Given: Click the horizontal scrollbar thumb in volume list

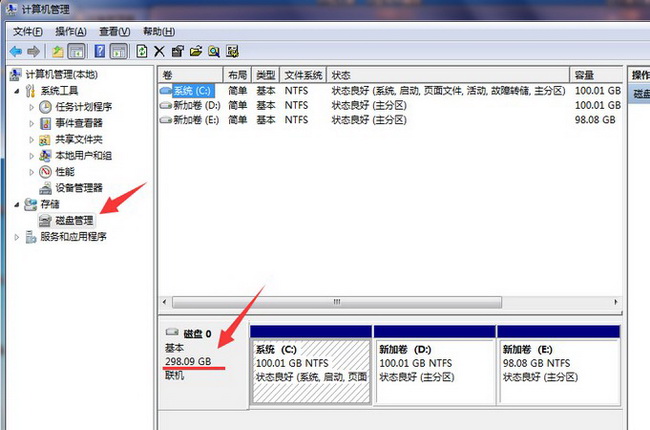Looking at the screenshot, I should pos(337,302).
